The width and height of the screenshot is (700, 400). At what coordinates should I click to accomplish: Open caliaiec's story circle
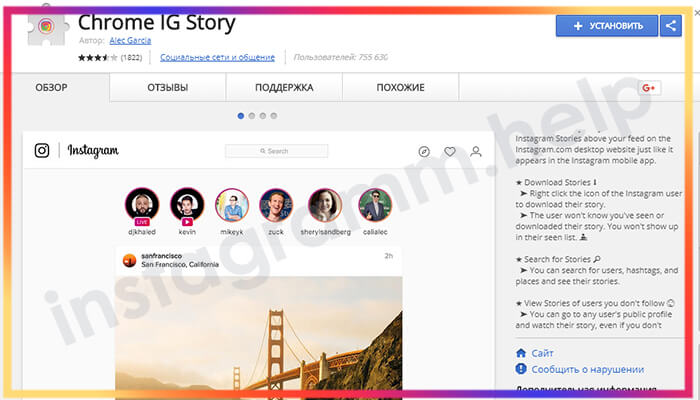[375, 205]
